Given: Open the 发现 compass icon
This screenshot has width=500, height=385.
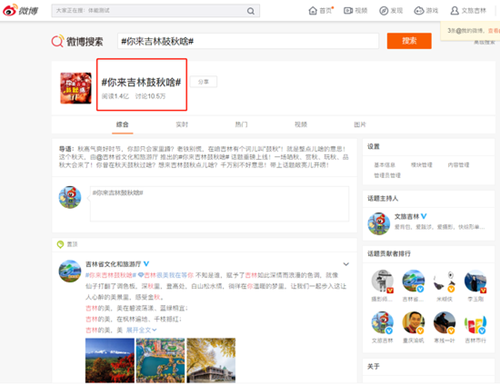Looking at the screenshot, I should (x=384, y=11).
